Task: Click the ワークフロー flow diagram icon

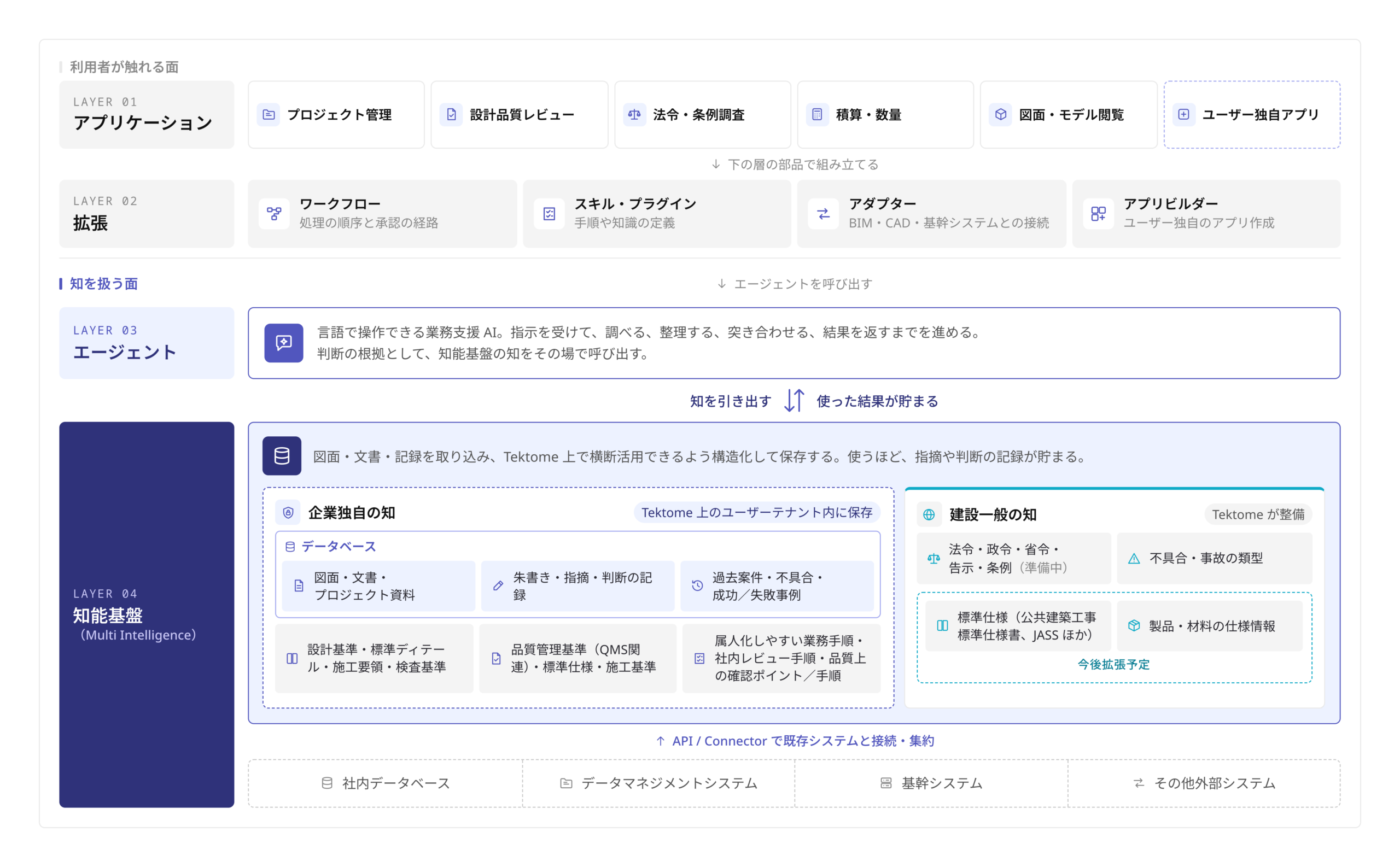Action: tap(274, 214)
